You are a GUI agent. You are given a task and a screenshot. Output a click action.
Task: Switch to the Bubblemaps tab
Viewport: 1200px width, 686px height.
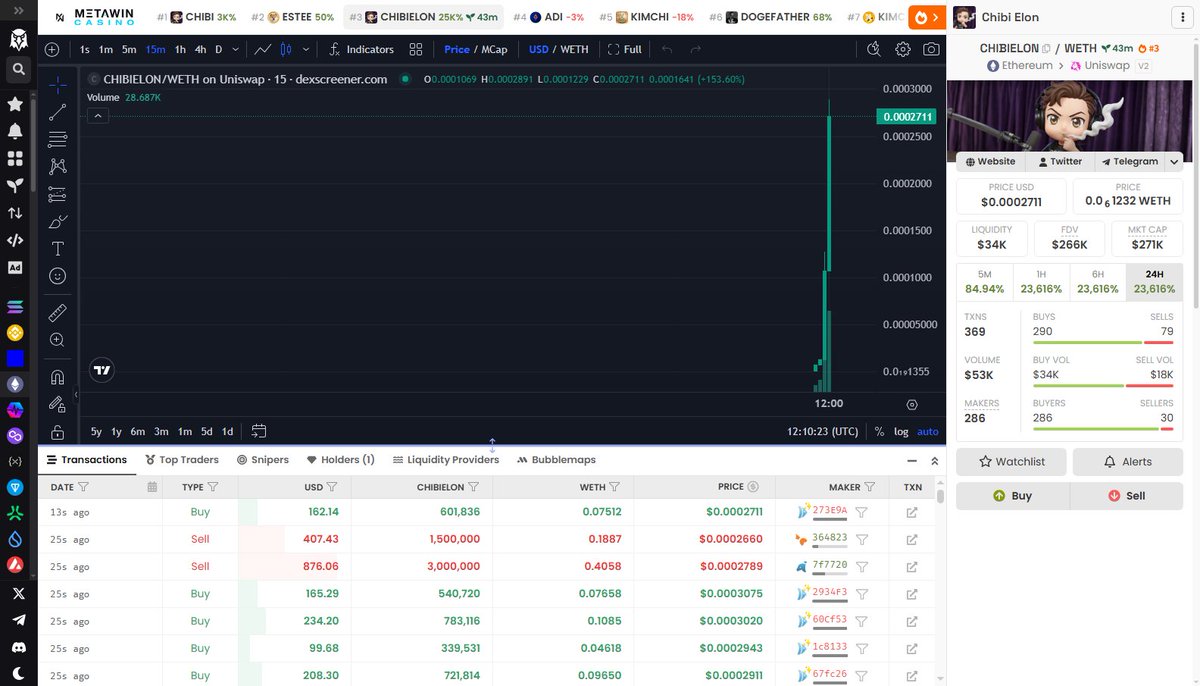coord(556,460)
